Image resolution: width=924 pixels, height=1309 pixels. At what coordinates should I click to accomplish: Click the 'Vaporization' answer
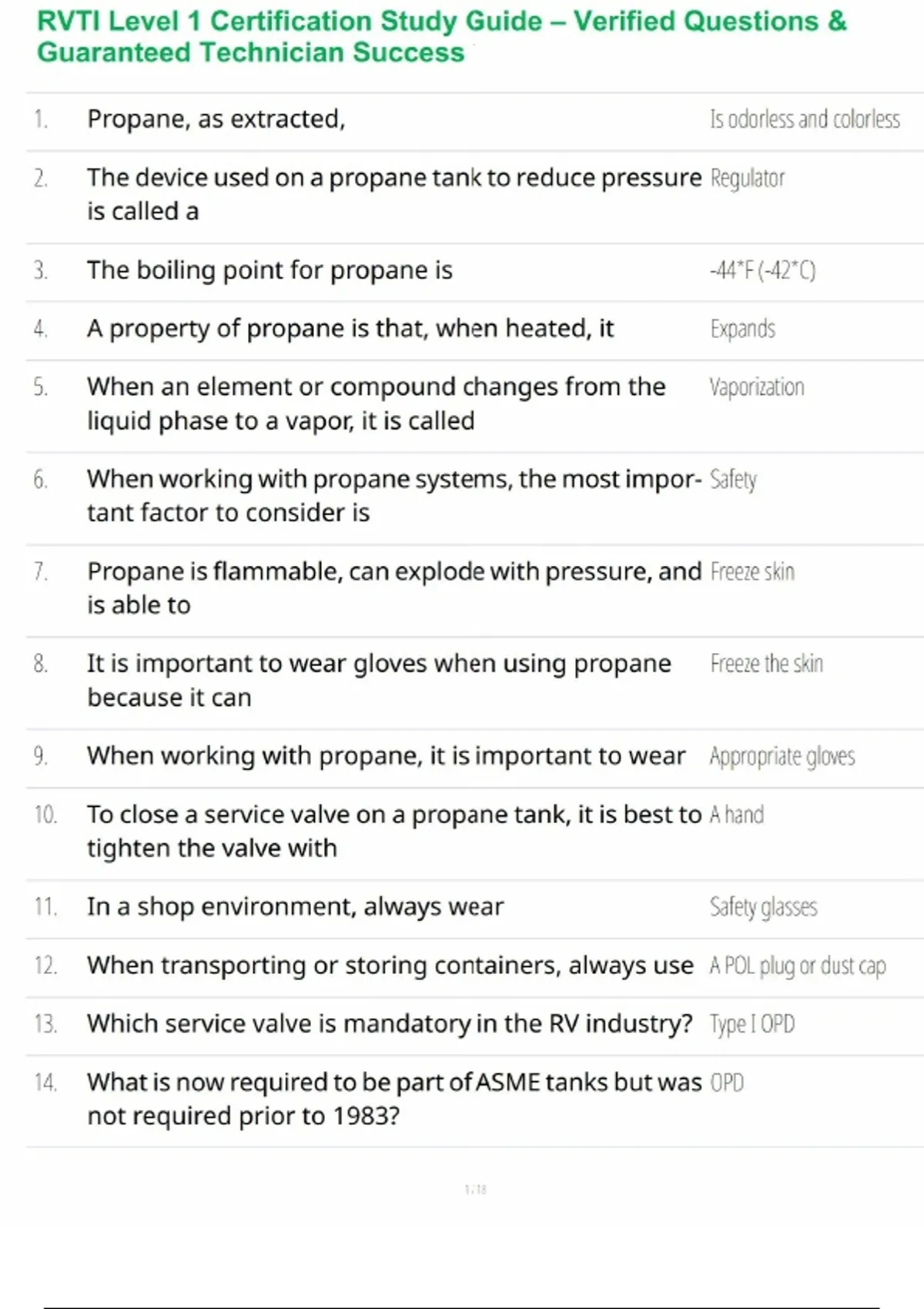point(757,387)
